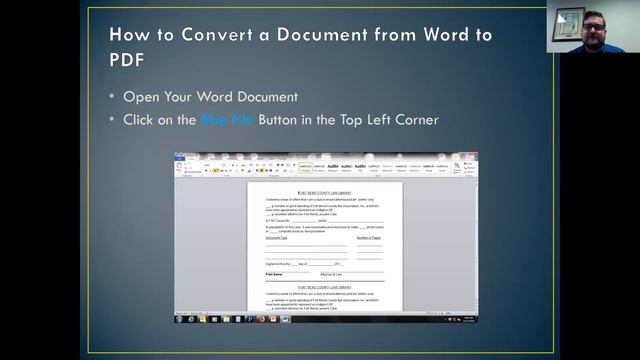The height and width of the screenshot is (360, 640).
Task: Click the taskbar clock
Action: point(469,319)
